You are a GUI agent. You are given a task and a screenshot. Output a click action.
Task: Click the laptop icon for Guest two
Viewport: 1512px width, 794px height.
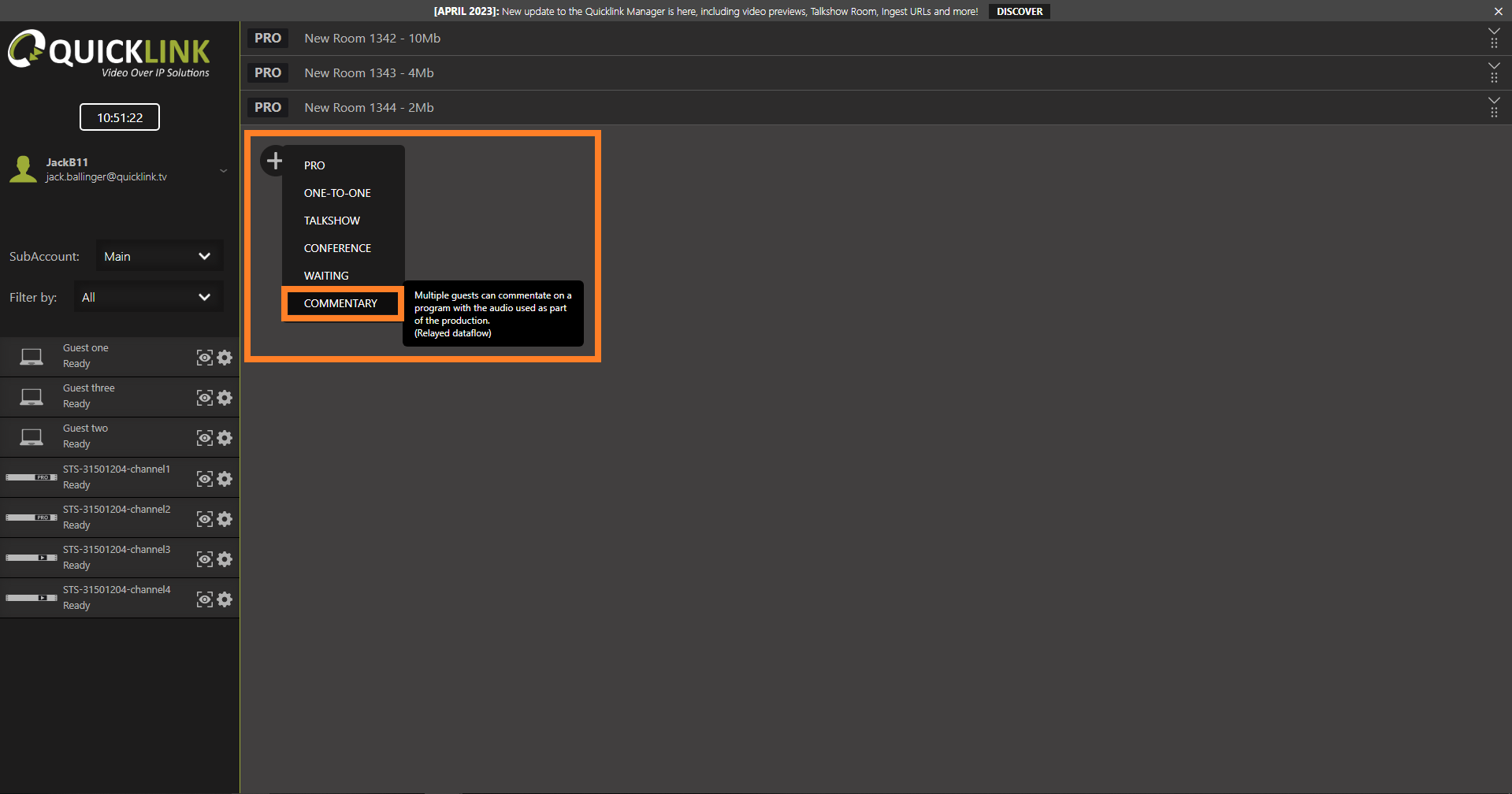click(x=32, y=437)
